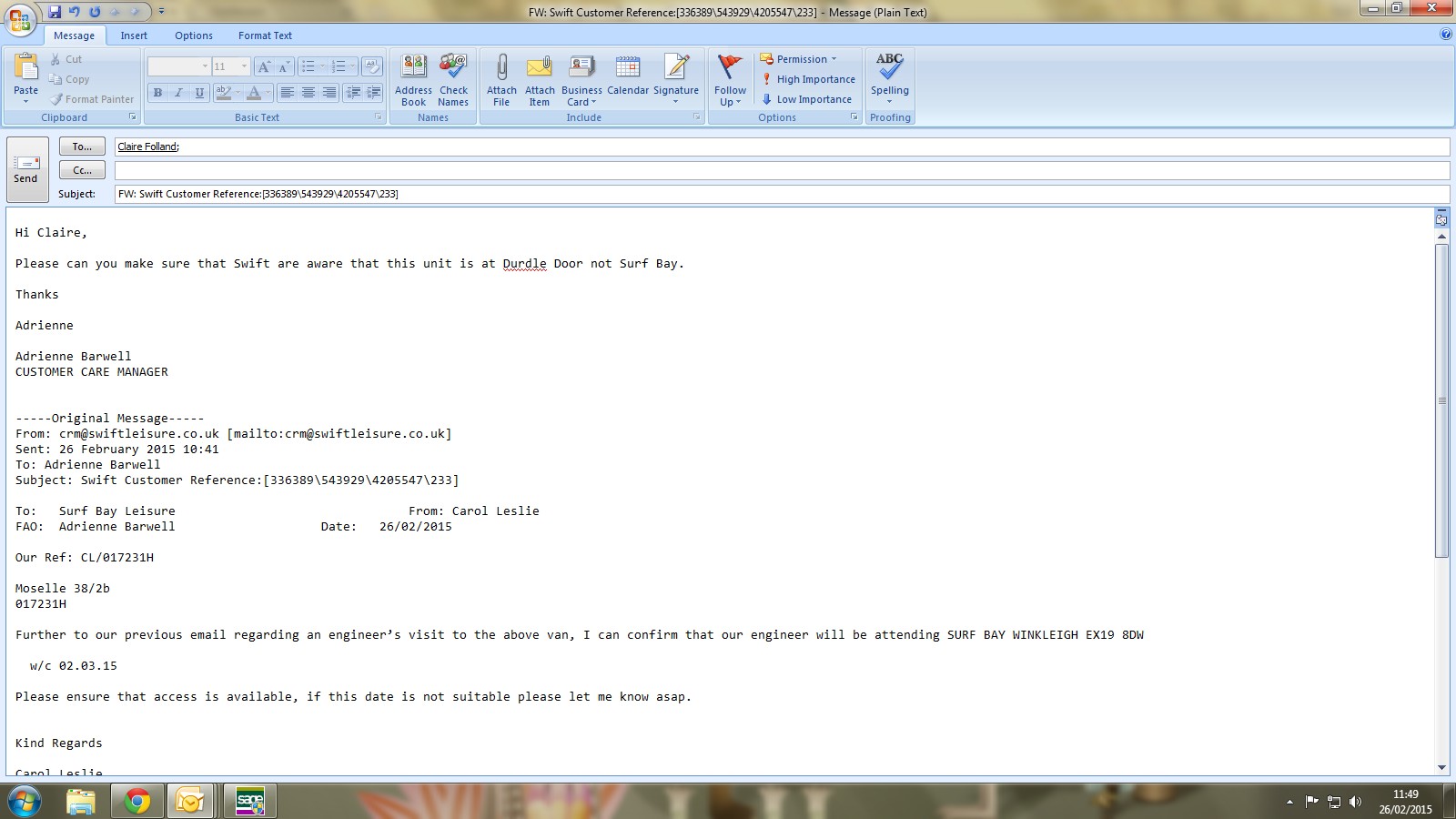The width and height of the screenshot is (1456, 819).
Task: Open the Include group dialog launcher
Action: pos(697,117)
